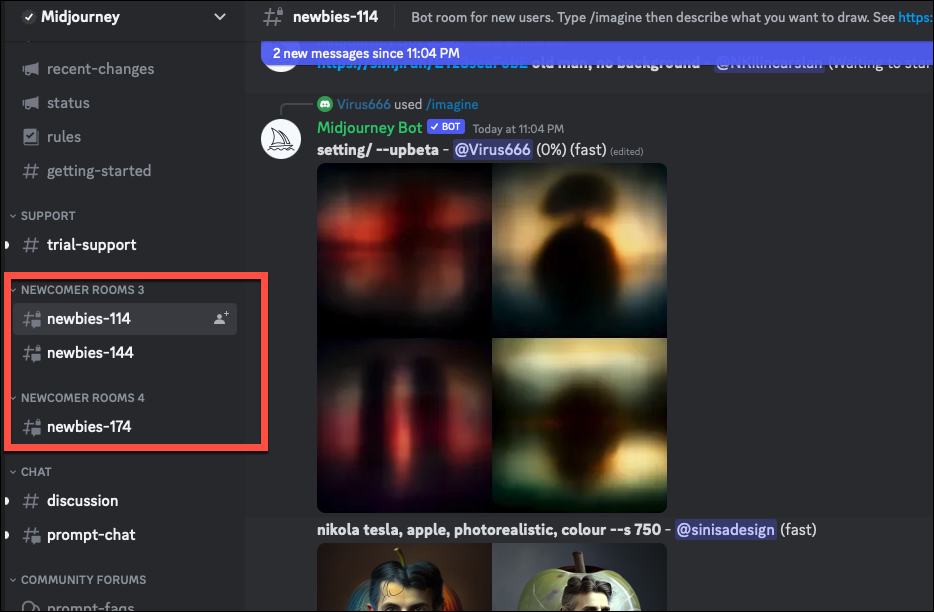Open the discussion channel
934x612 pixels.
pos(82,501)
